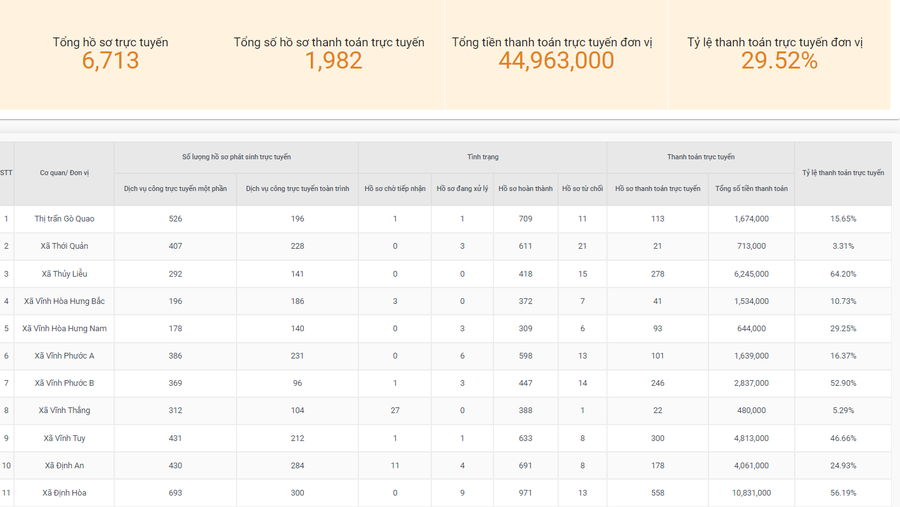Screen dimensions: 900x507
Task: Click the Tình trạng group header
Action: pos(482,157)
